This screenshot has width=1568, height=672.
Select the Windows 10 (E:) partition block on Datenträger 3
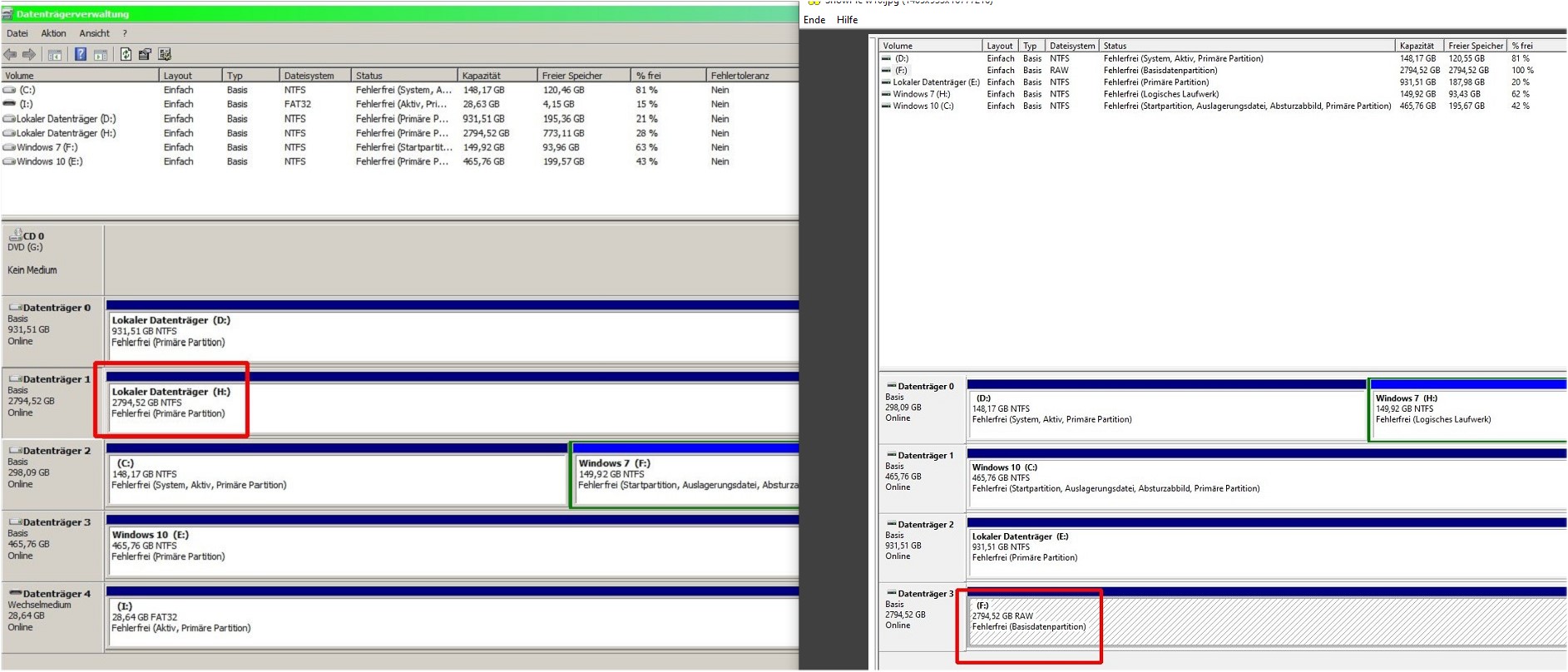pos(453,551)
